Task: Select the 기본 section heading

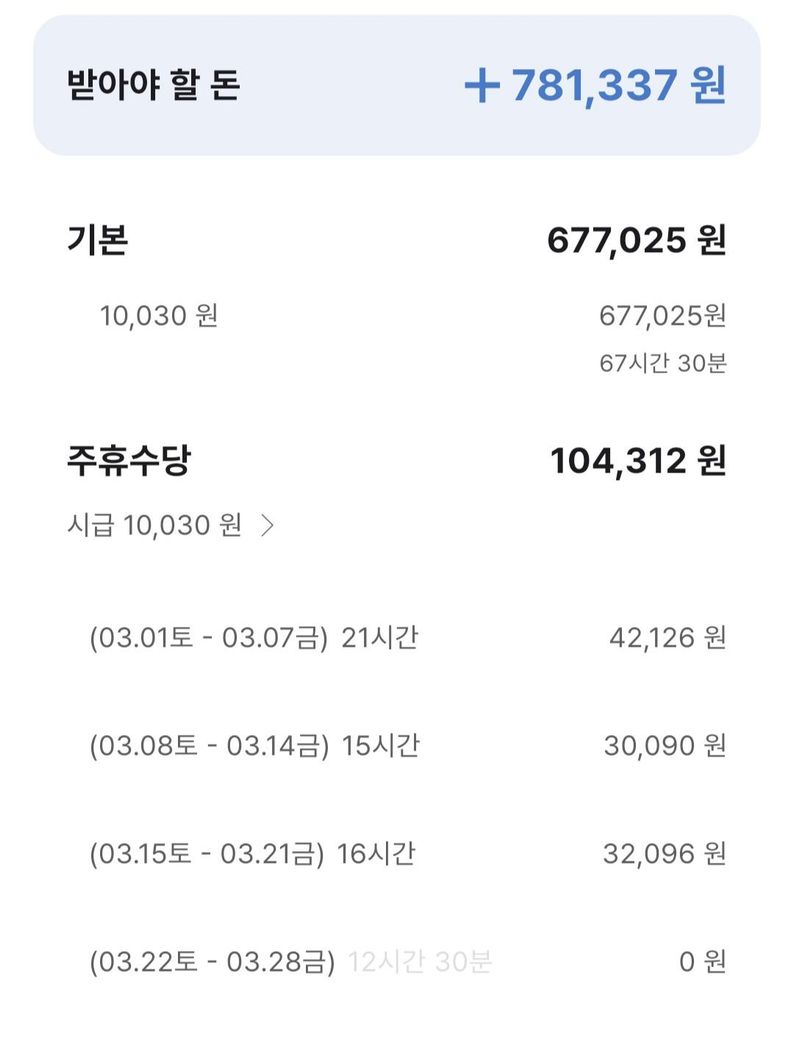Action: pyautogui.click(x=97, y=241)
